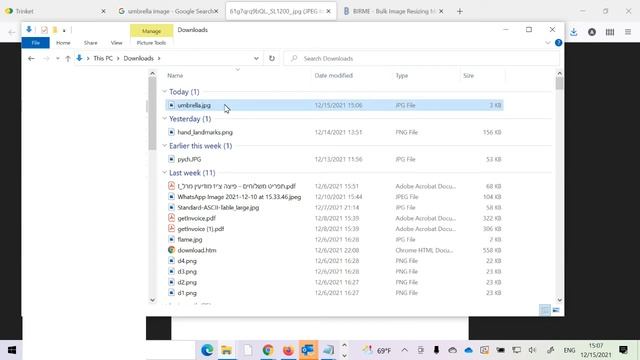Click in Search Downloads box
The height and width of the screenshot is (360, 640).
[422, 58]
